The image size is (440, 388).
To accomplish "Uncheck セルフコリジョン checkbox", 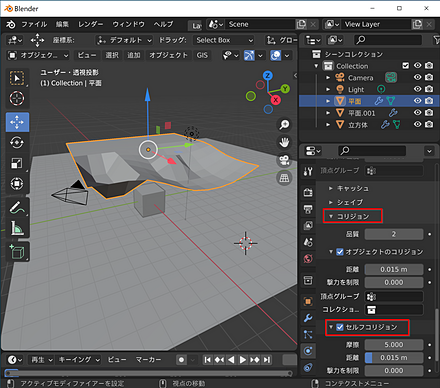I will 340,327.
